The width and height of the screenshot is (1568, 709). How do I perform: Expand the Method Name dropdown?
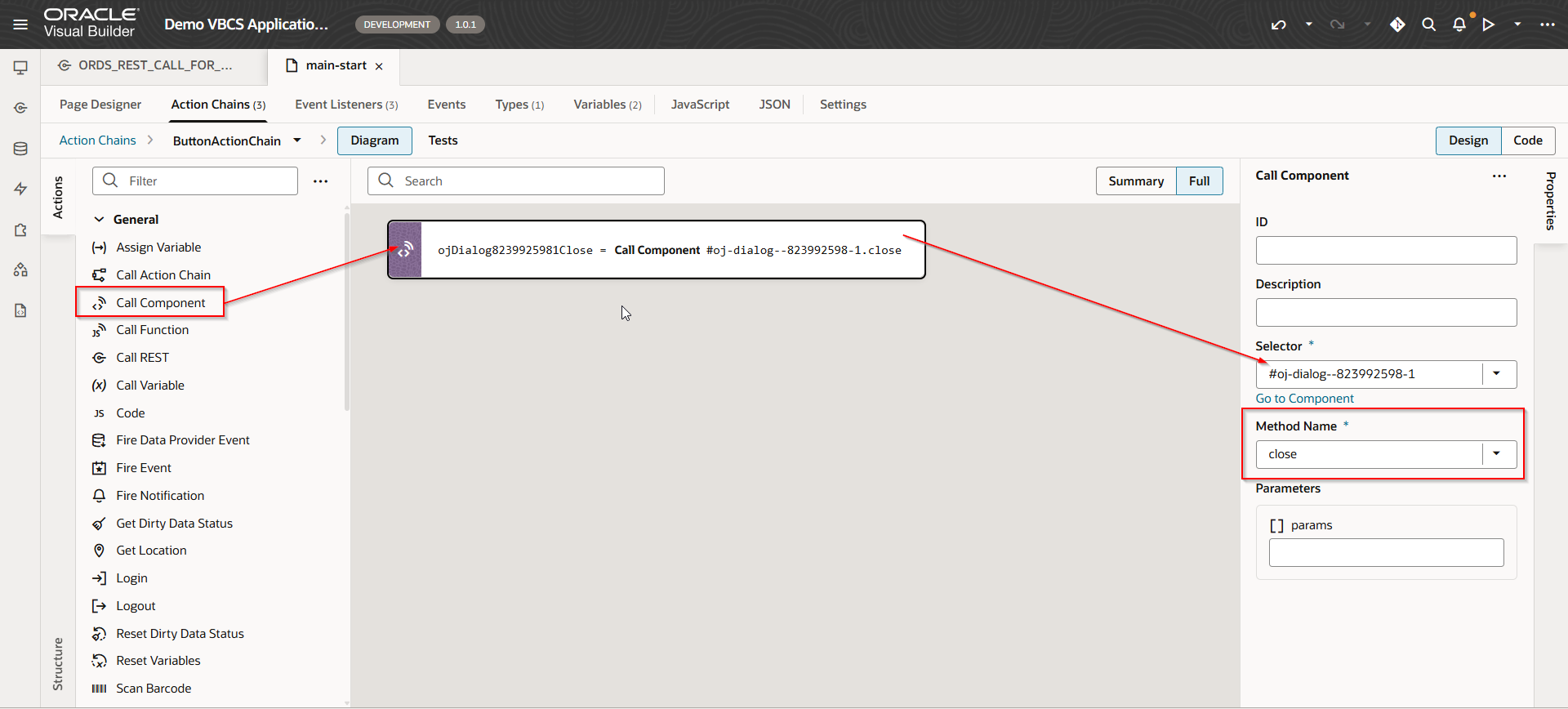(1496, 454)
